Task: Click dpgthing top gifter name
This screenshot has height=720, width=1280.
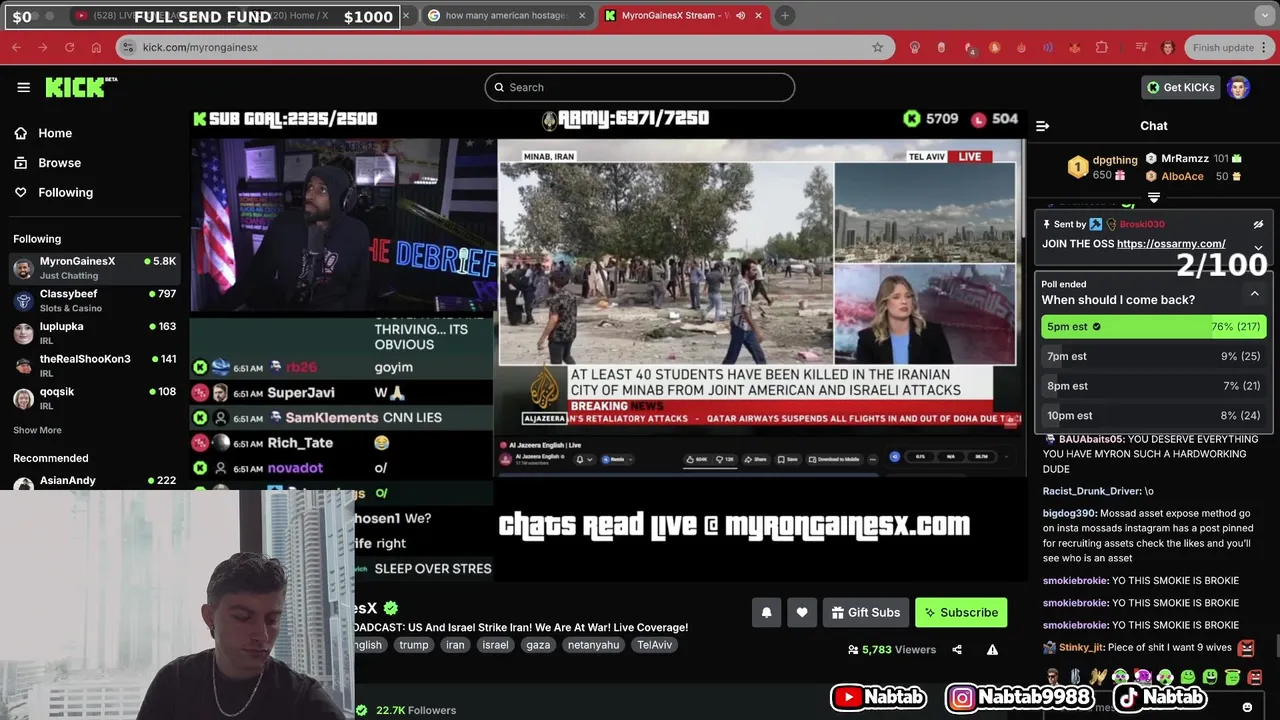Action: coord(1115,160)
